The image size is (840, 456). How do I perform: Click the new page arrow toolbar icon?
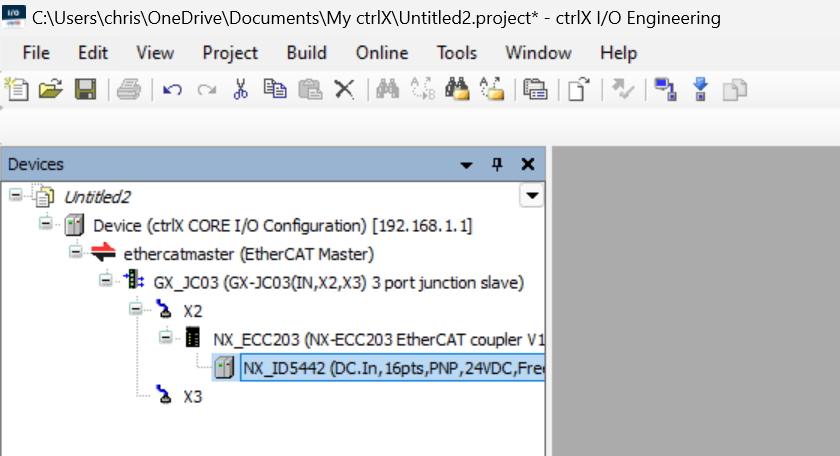click(579, 89)
